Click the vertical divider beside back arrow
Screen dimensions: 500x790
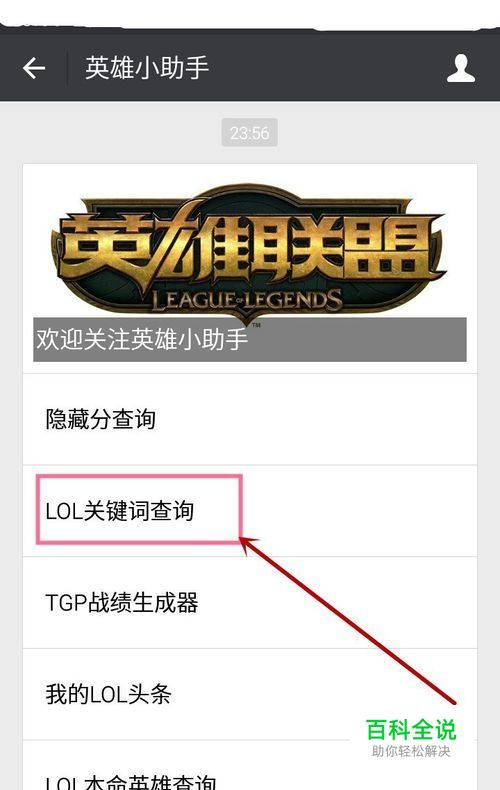(x=68, y=68)
